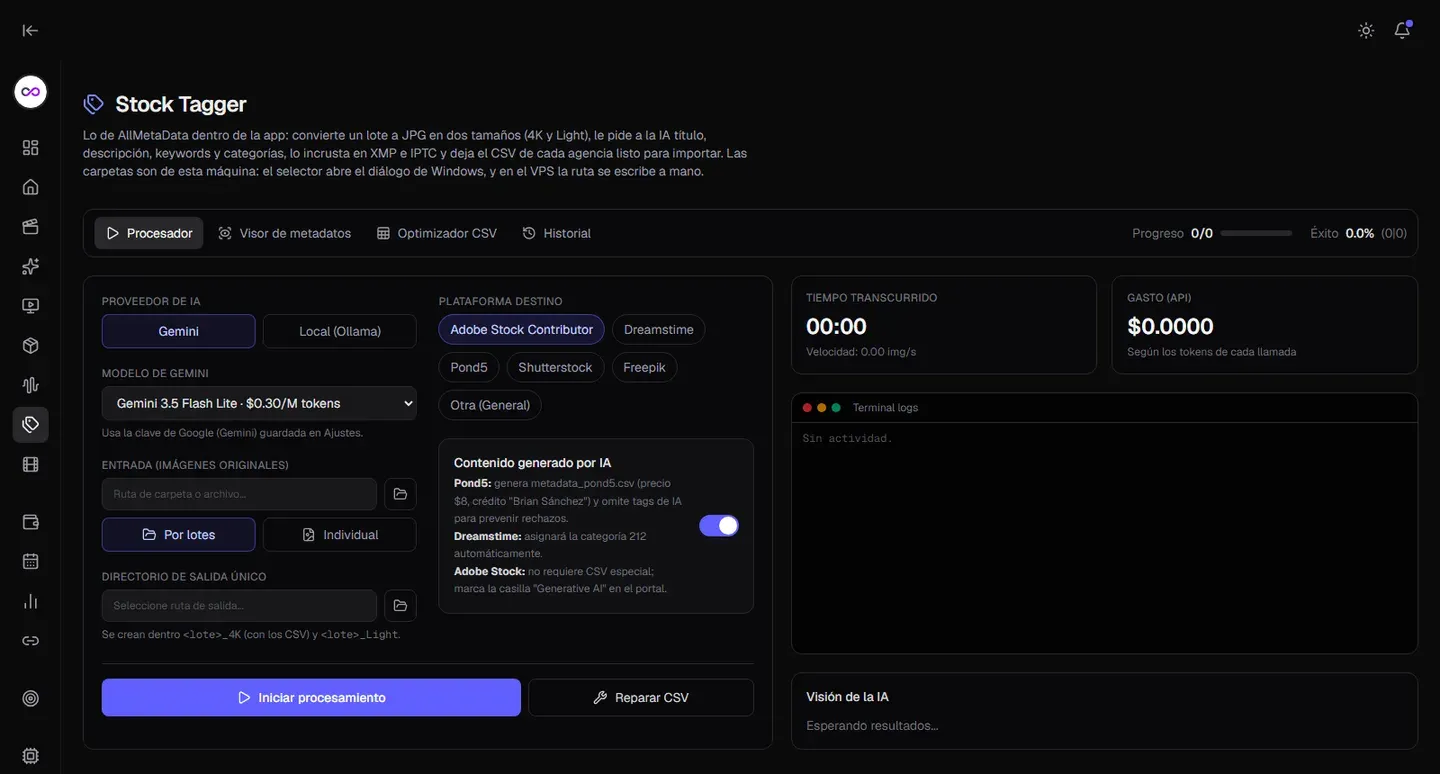Click the Stock Tagger title

[181, 104]
